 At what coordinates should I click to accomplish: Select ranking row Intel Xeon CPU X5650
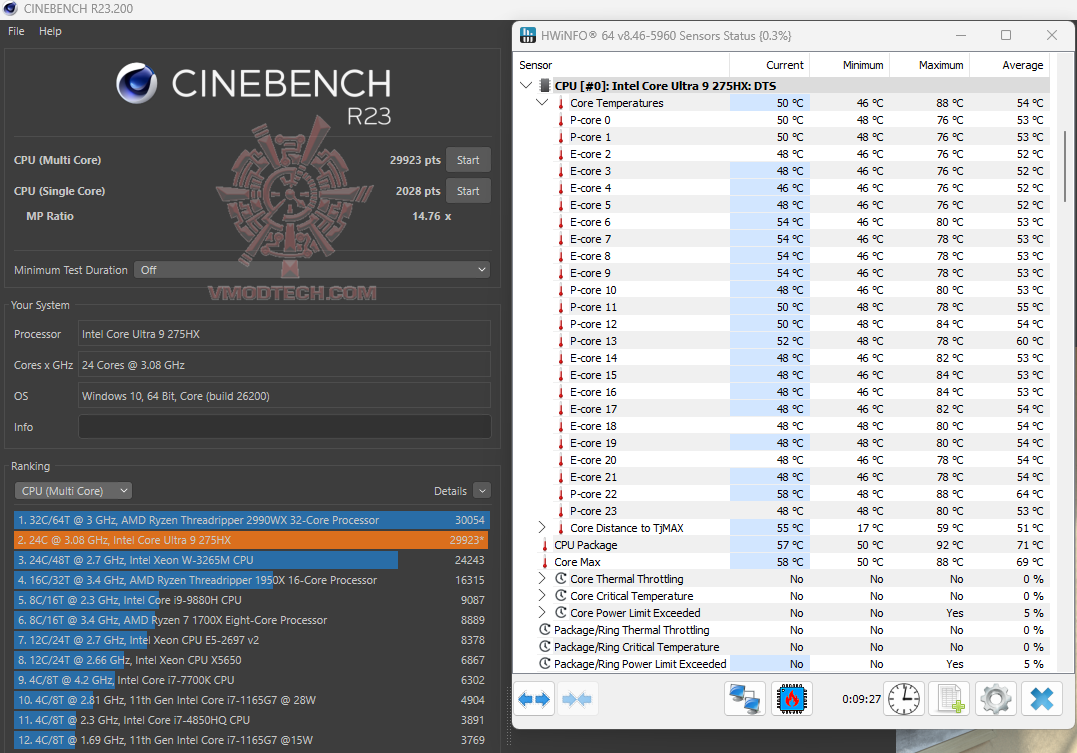tap(251, 660)
